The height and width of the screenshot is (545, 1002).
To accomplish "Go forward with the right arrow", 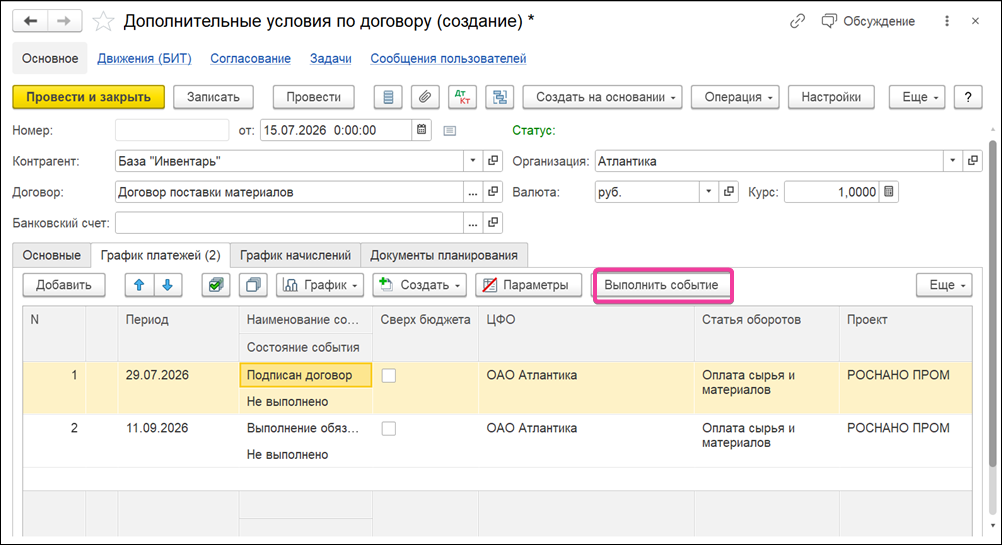I will (64, 21).
